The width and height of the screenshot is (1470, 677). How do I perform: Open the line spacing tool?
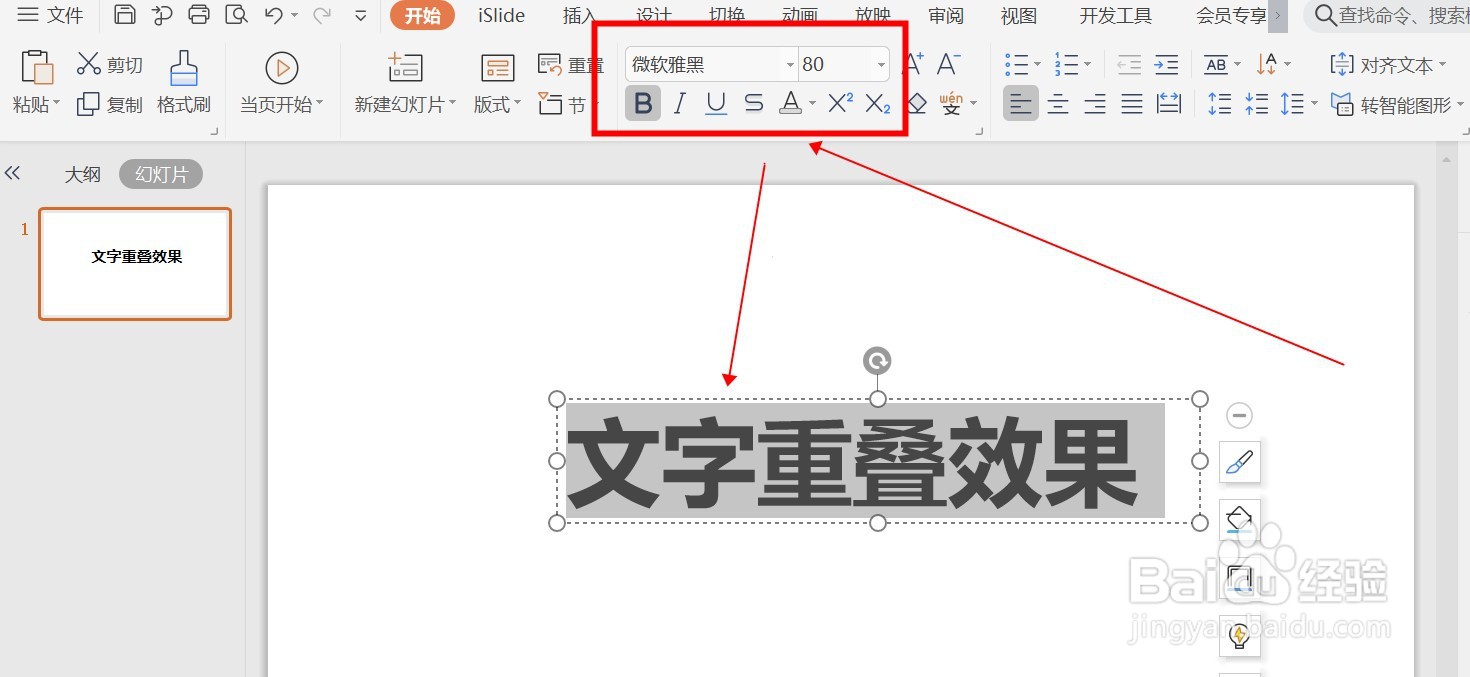[1293, 103]
